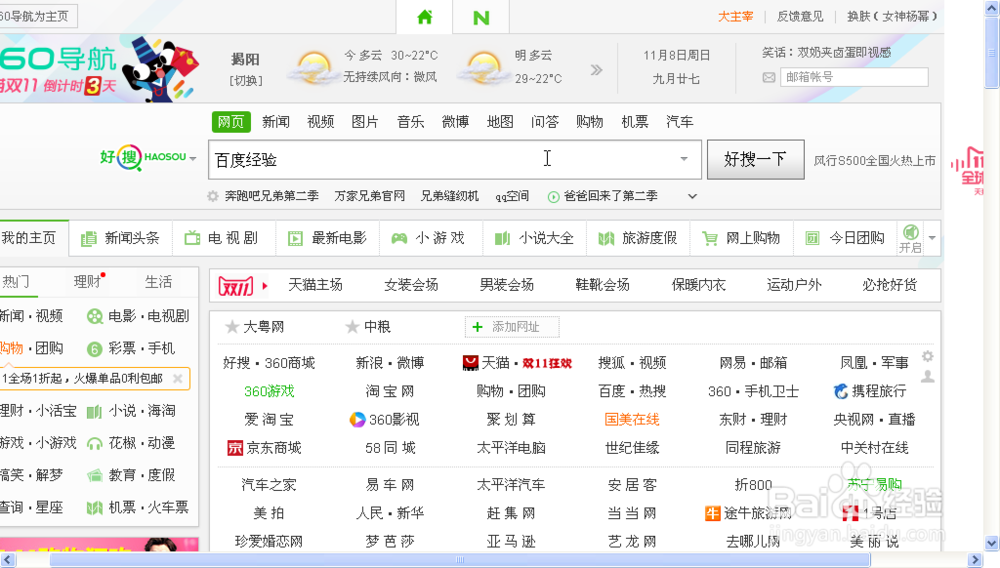
Task: Click the horizontal scrollbar thumb
Action: coord(460,560)
